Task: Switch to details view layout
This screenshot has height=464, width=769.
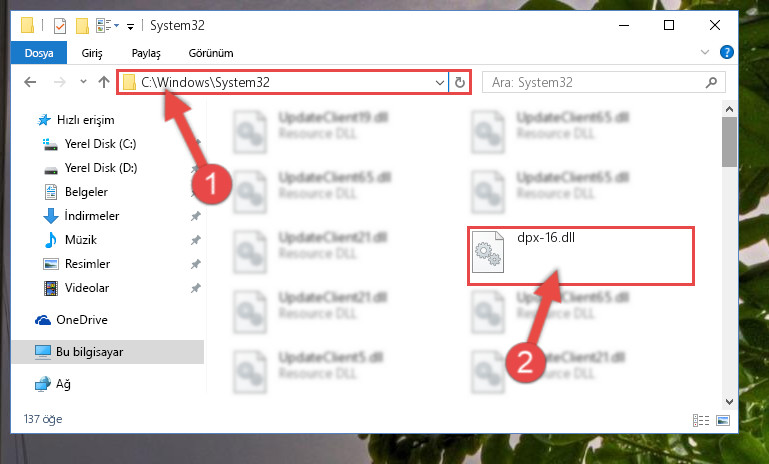Action: pos(700,420)
